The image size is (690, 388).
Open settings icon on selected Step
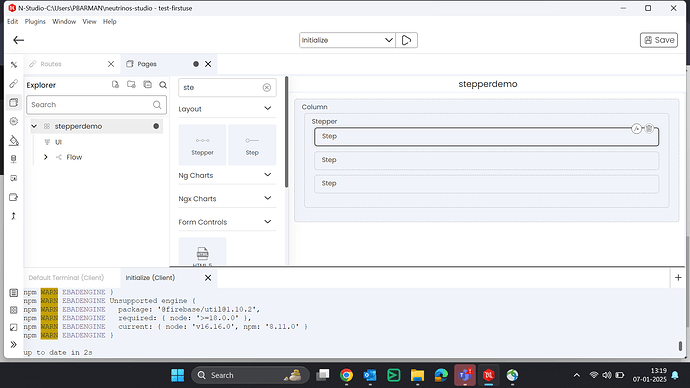636,128
